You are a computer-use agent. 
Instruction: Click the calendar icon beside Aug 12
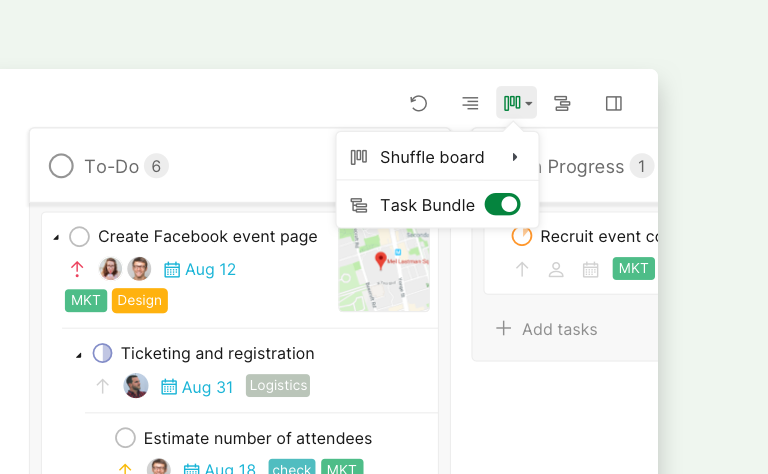point(172,269)
